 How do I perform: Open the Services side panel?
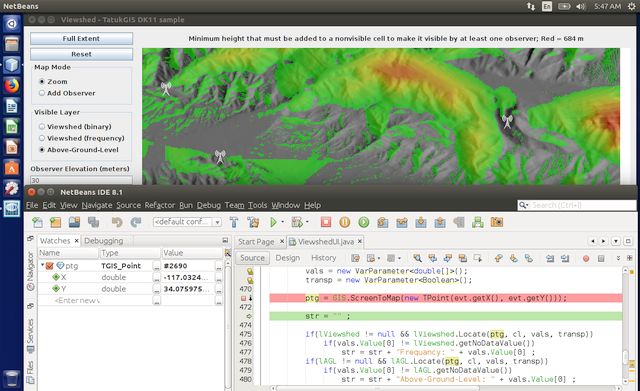pos(31,336)
